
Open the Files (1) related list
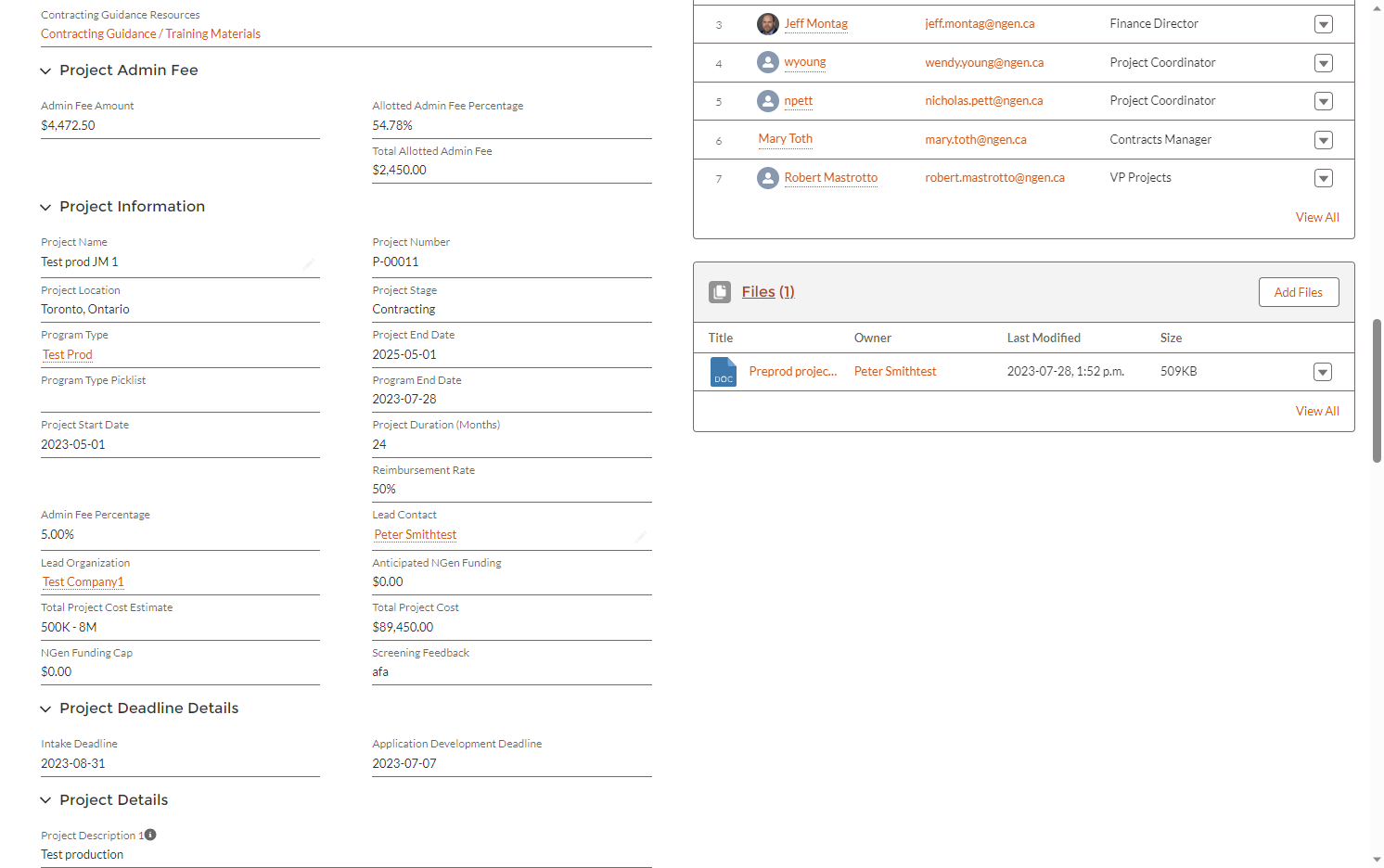click(768, 292)
